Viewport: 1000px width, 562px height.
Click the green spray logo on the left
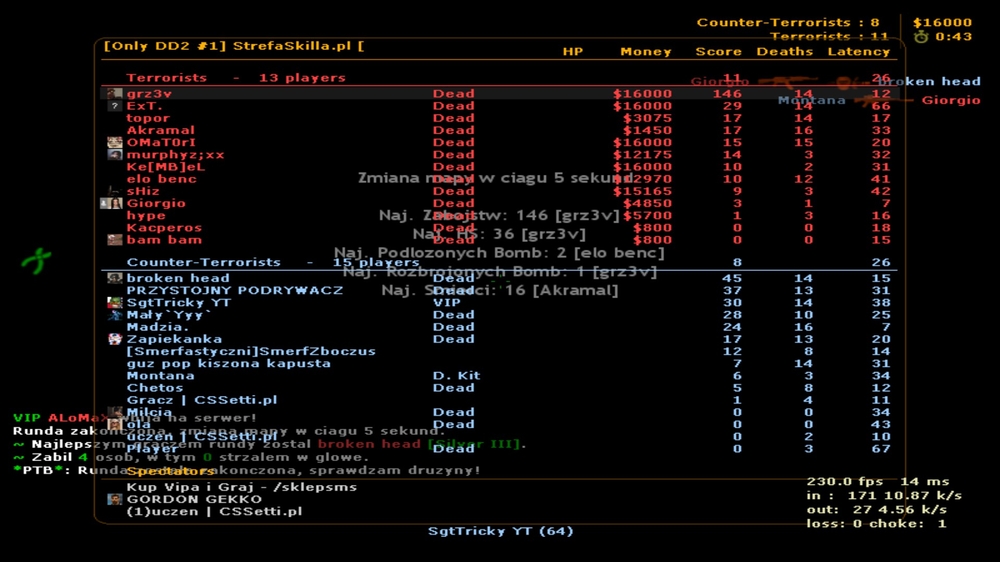(36, 260)
